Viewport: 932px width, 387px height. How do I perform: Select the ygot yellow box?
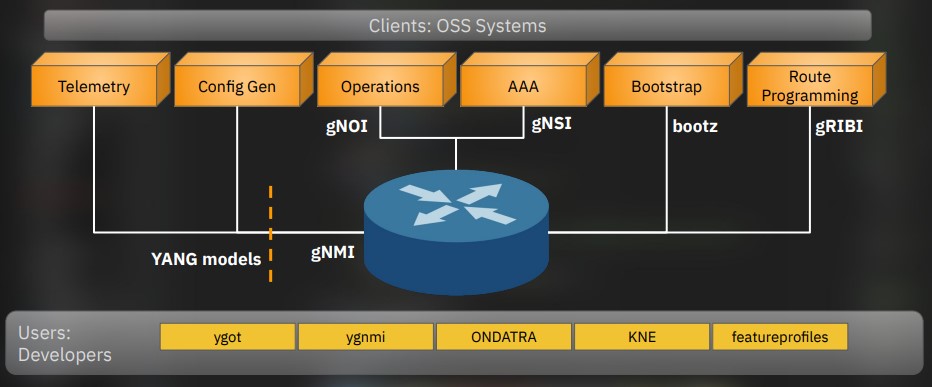[x=228, y=337]
